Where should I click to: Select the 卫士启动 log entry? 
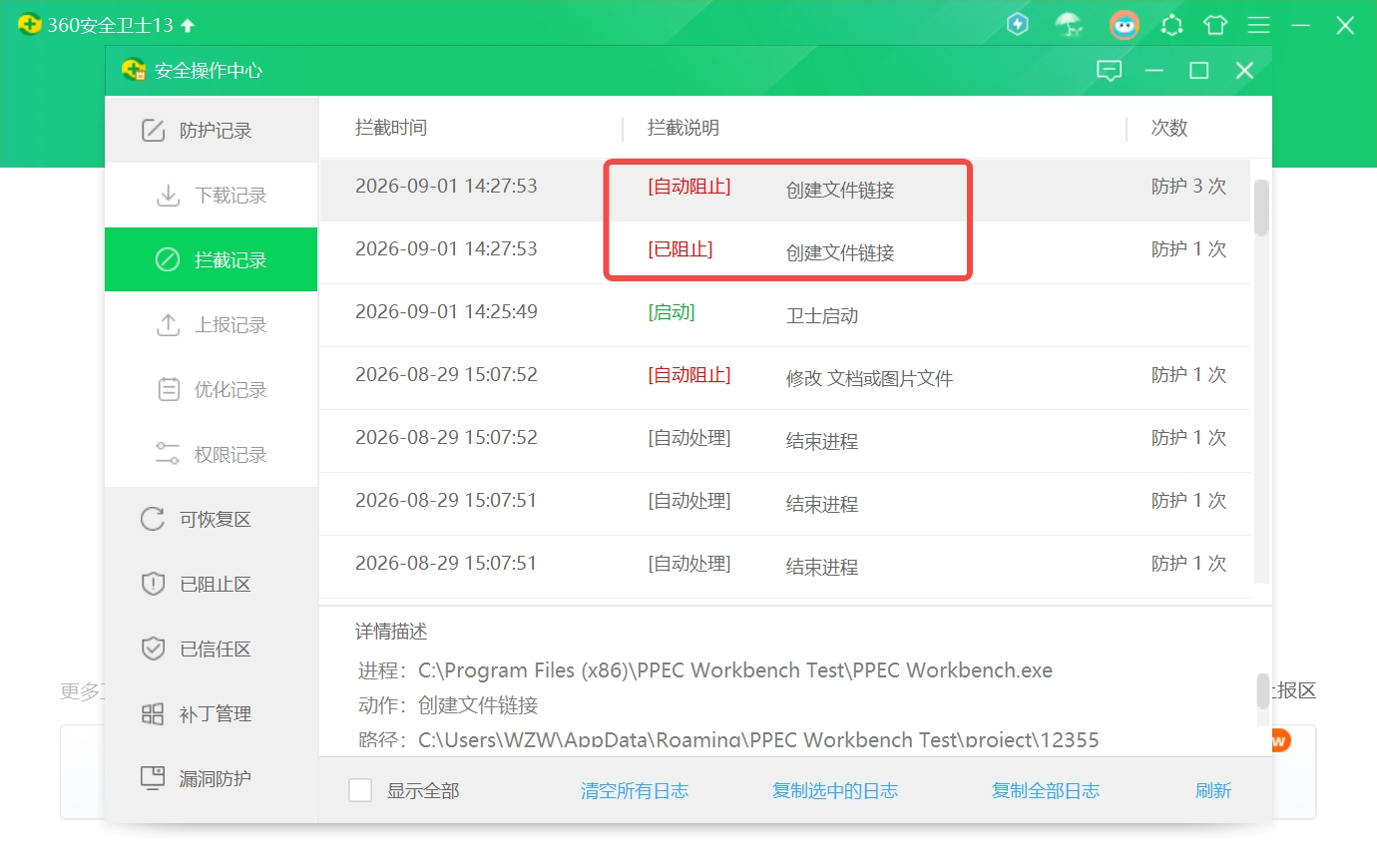pos(784,315)
